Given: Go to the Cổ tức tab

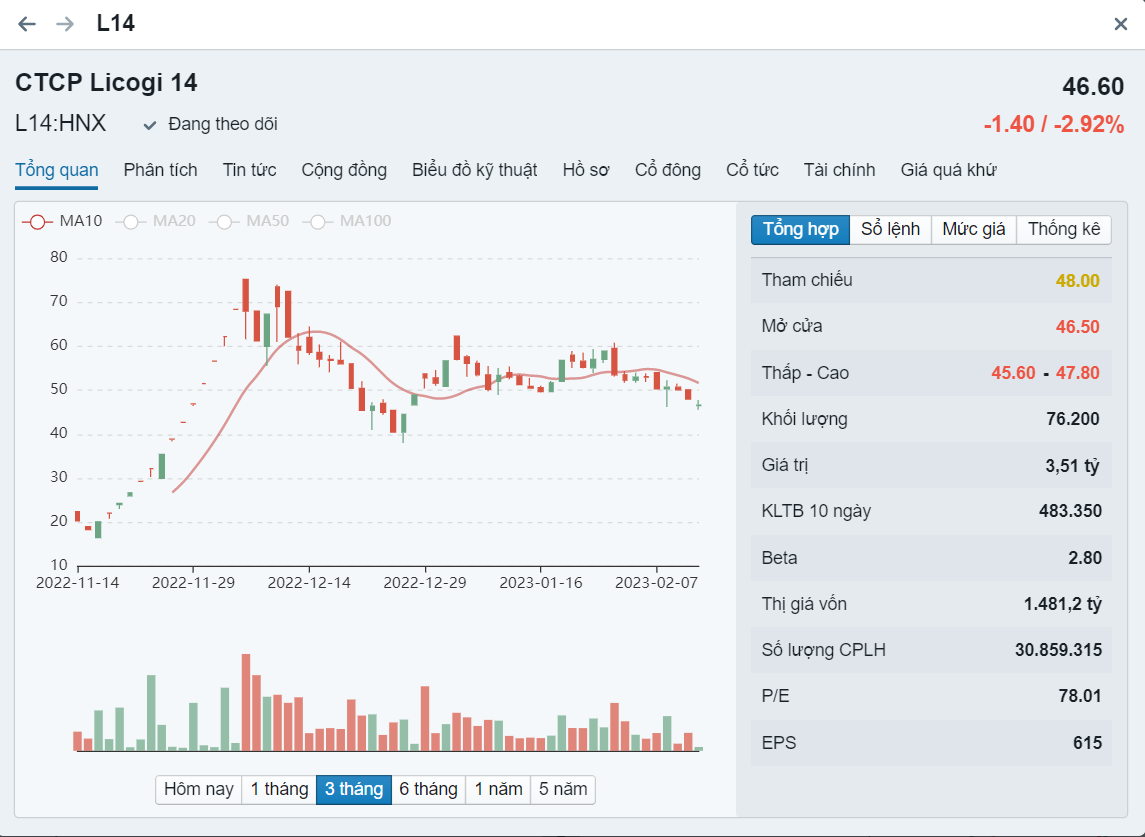Looking at the screenshot, I should (x=752, y=170).
